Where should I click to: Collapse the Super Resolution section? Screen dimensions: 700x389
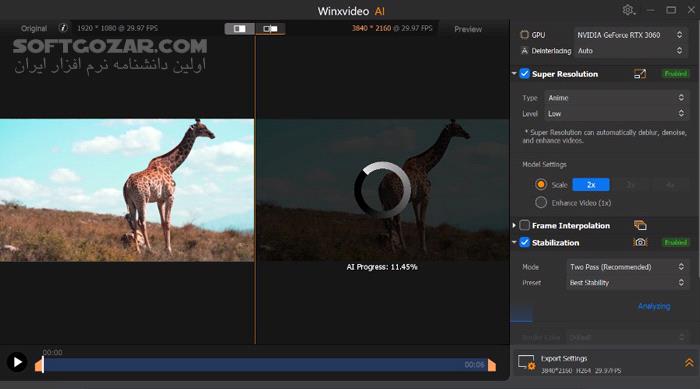(514, 74)
